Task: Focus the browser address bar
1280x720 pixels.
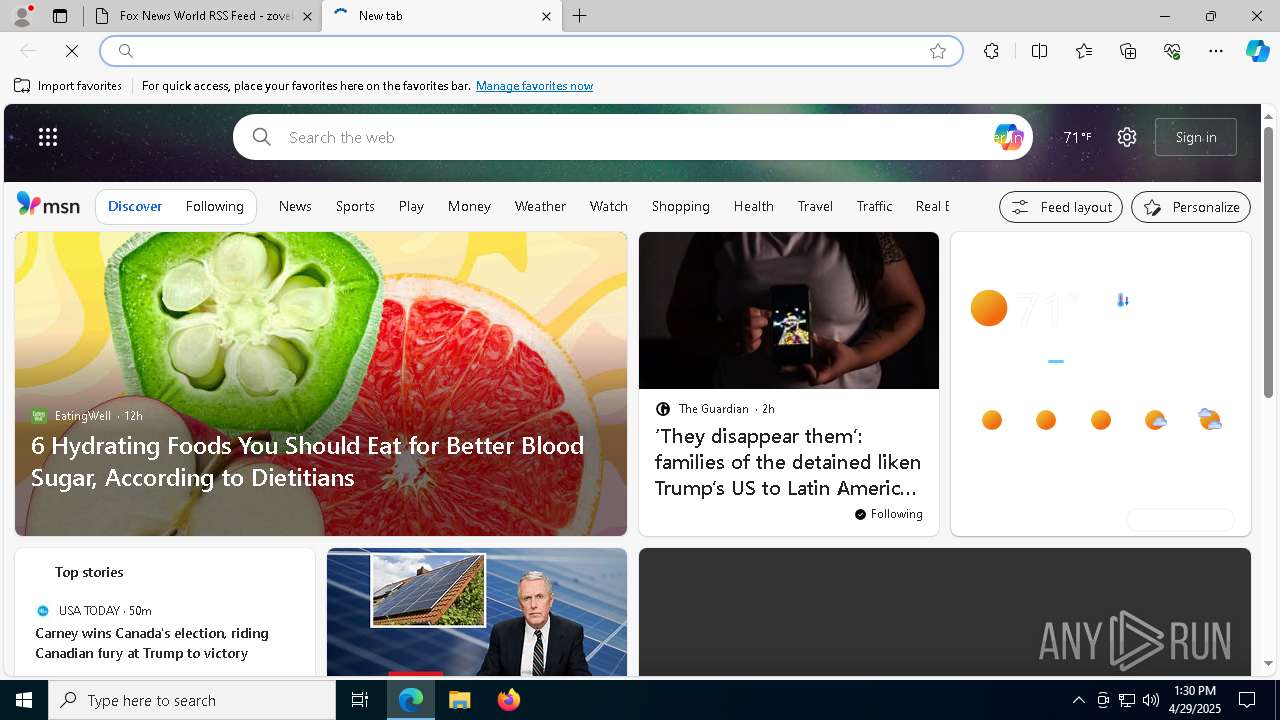Action: [531, 51]
